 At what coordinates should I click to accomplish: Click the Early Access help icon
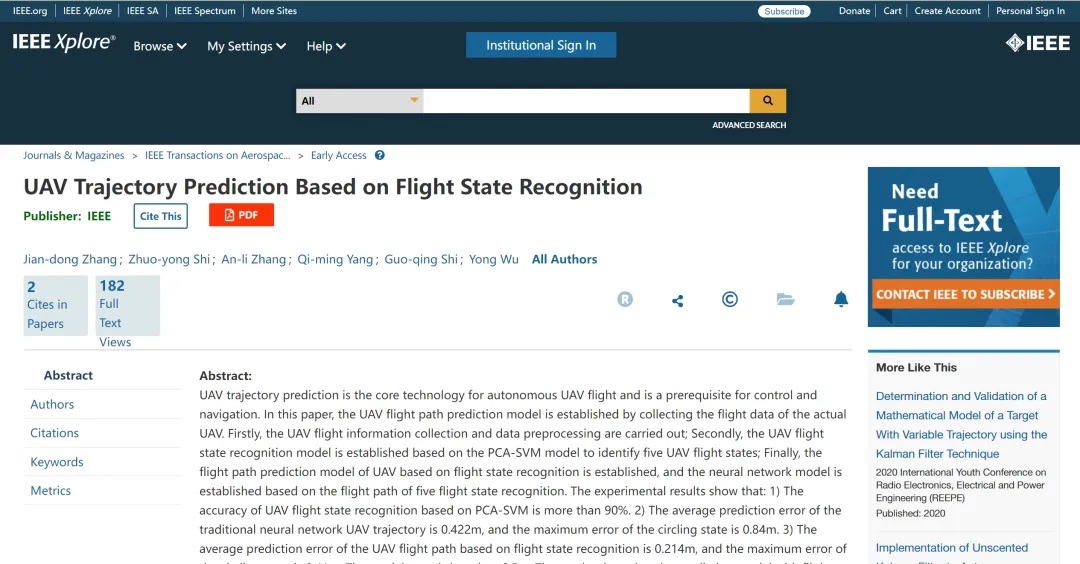coord(379,155)
